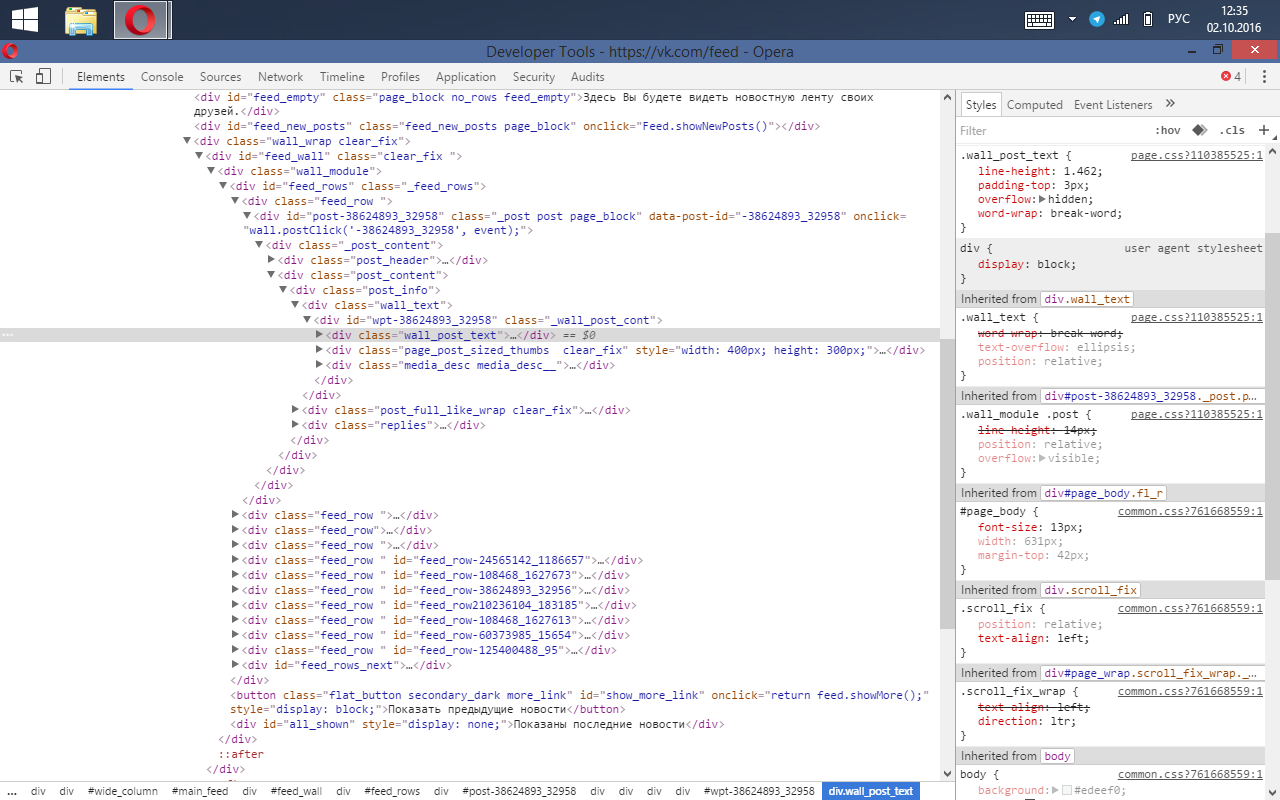
Task: Open File Explorer from the taskbar
Action: pos(81,19)
